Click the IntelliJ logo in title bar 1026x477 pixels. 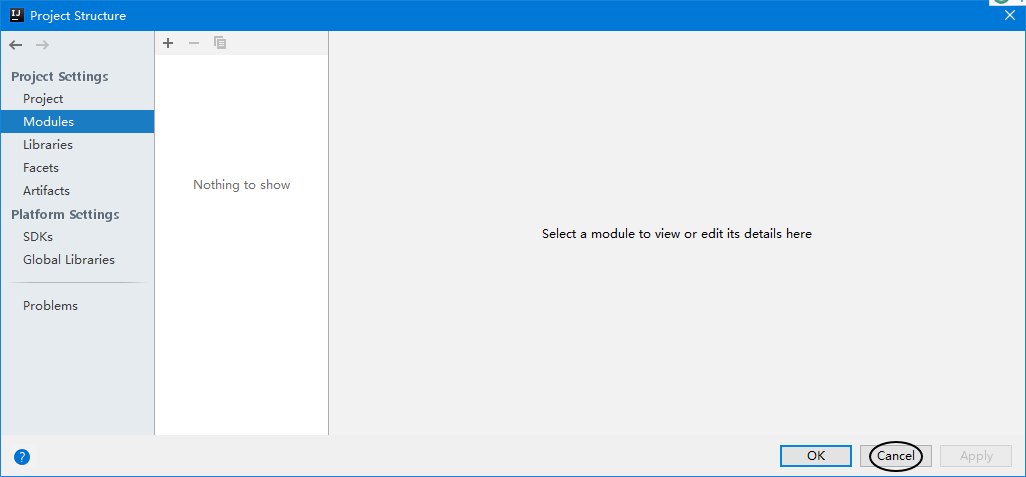[x=16, y=15]
